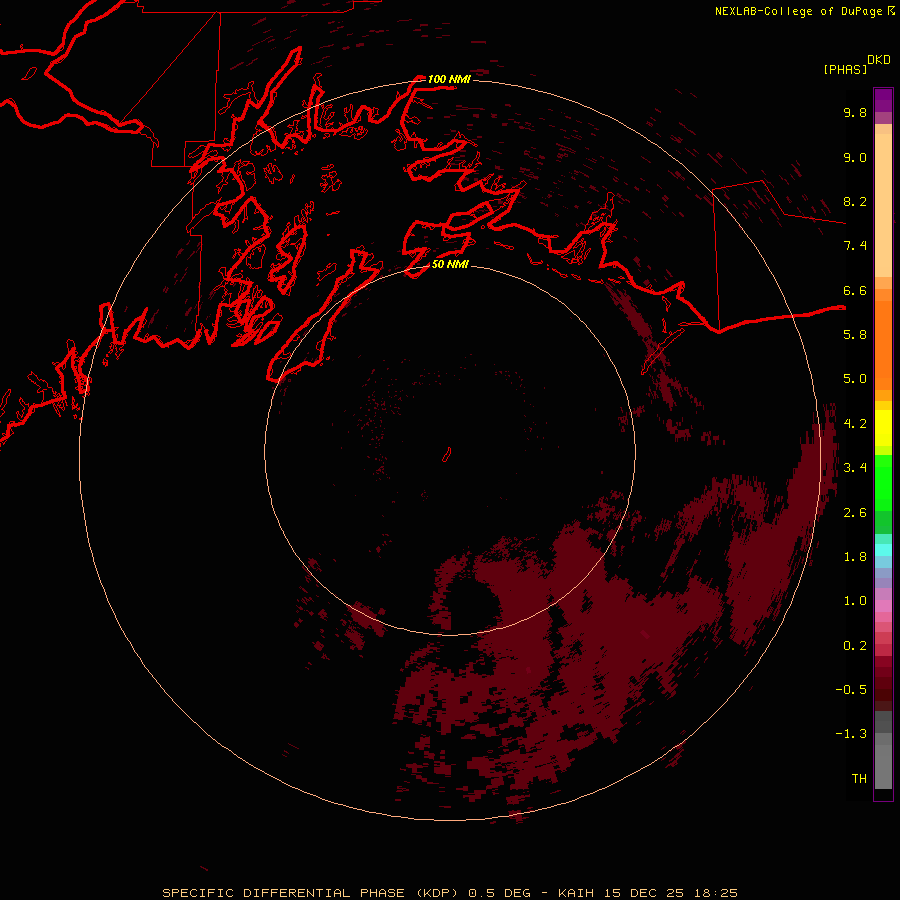Click the 9.0 value on color scale
Screen dimensions: 900x900
[x=855, y=157]
